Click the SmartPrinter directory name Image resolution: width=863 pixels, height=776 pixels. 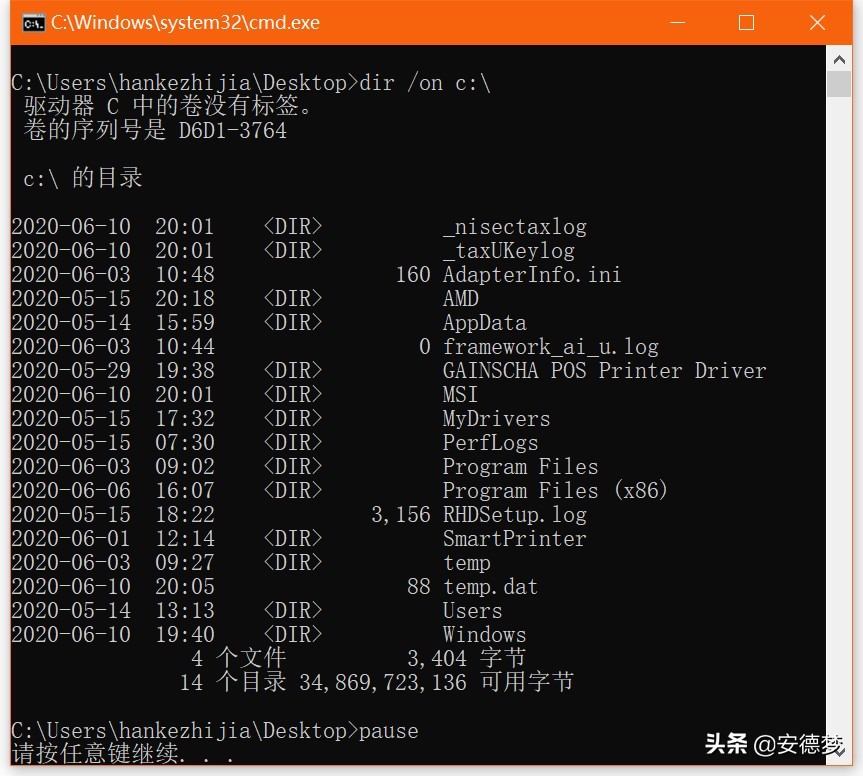(x=515, y=539)
